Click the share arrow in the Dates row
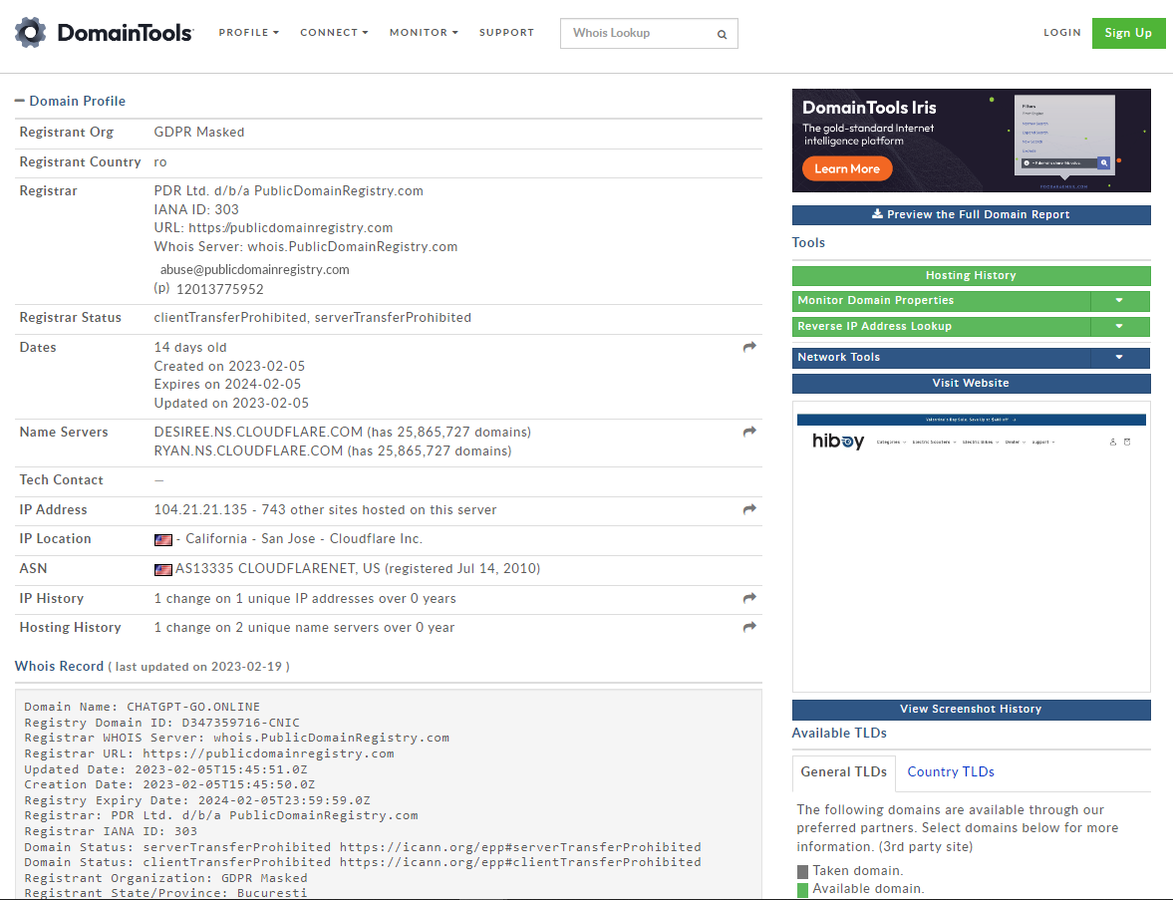 [x=749, y=347]
